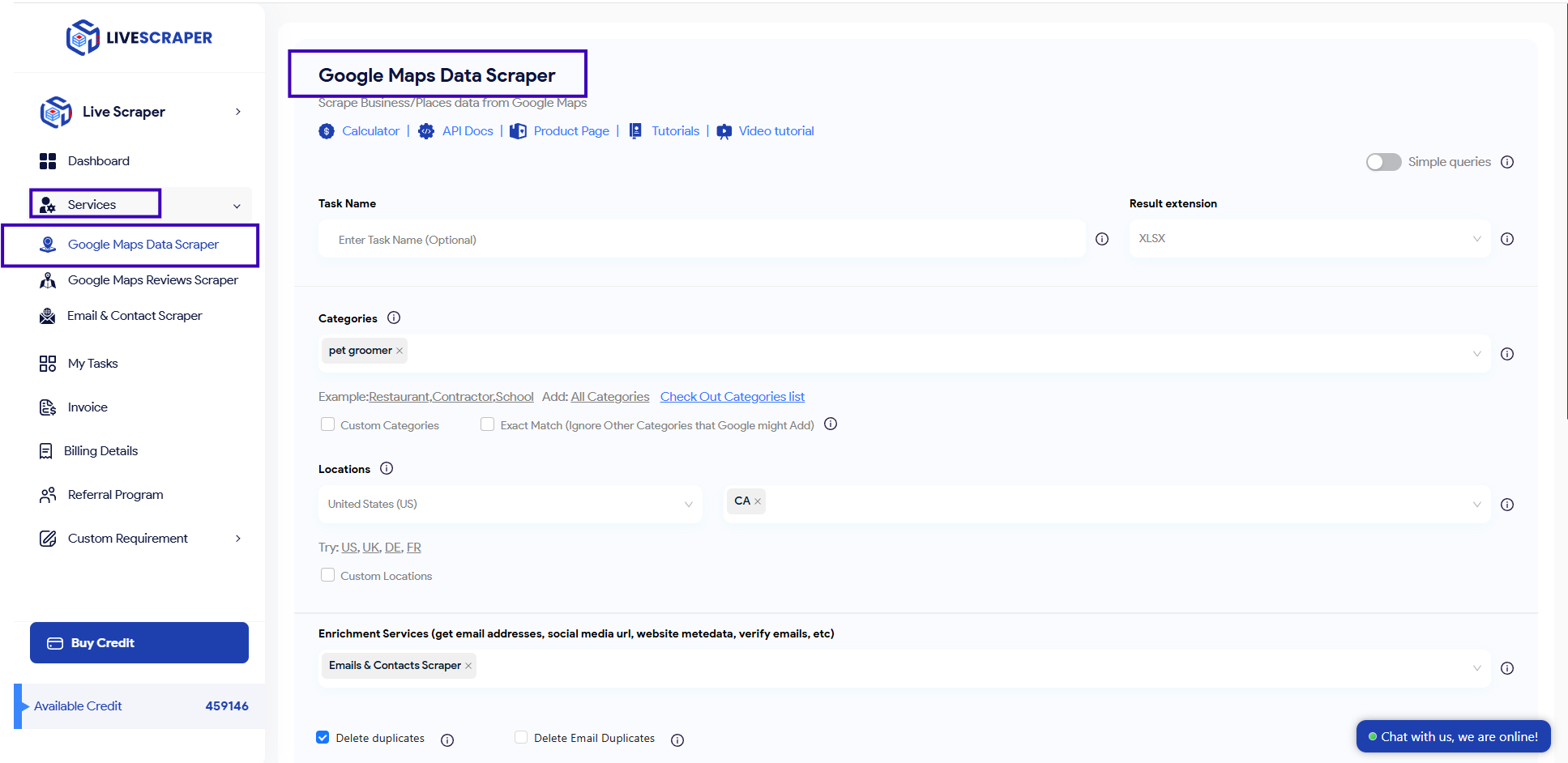This screenshot has height=763, width=1568.
Task: Click the API Docs gear icon
Action: point(426,131)
